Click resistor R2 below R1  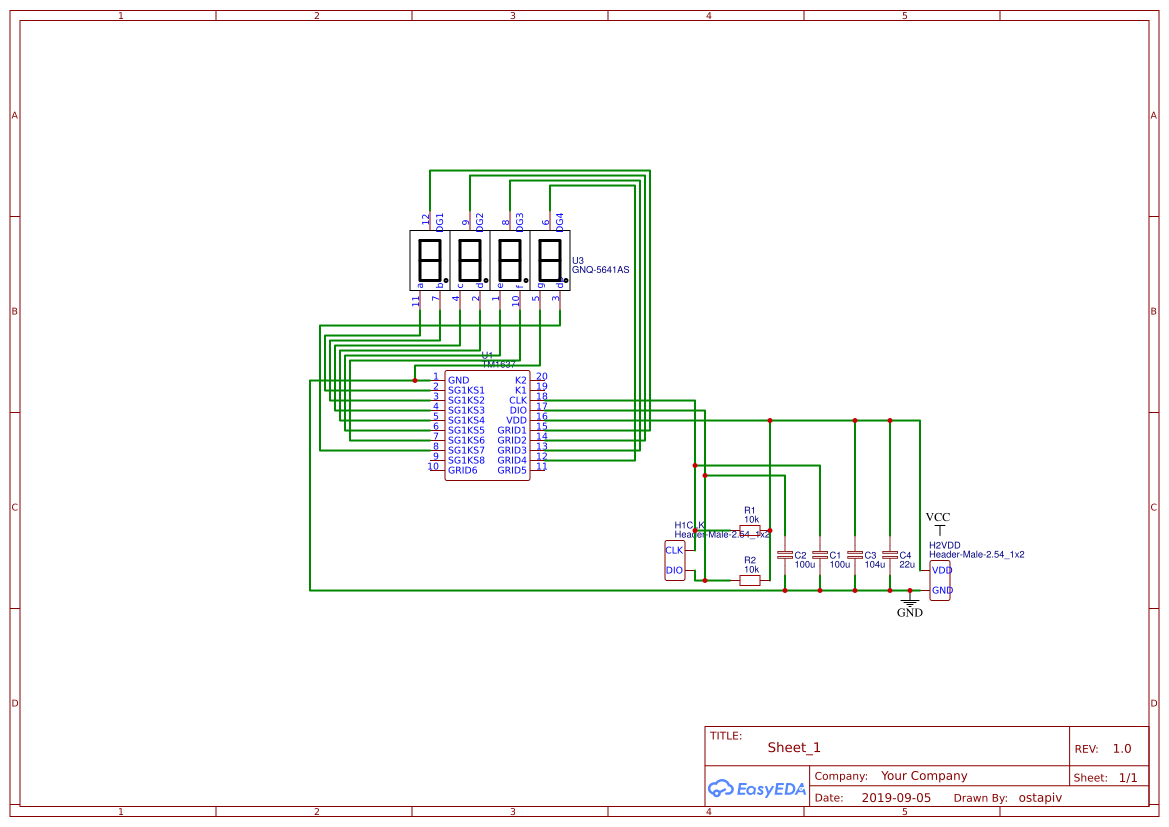coord(749,580)
